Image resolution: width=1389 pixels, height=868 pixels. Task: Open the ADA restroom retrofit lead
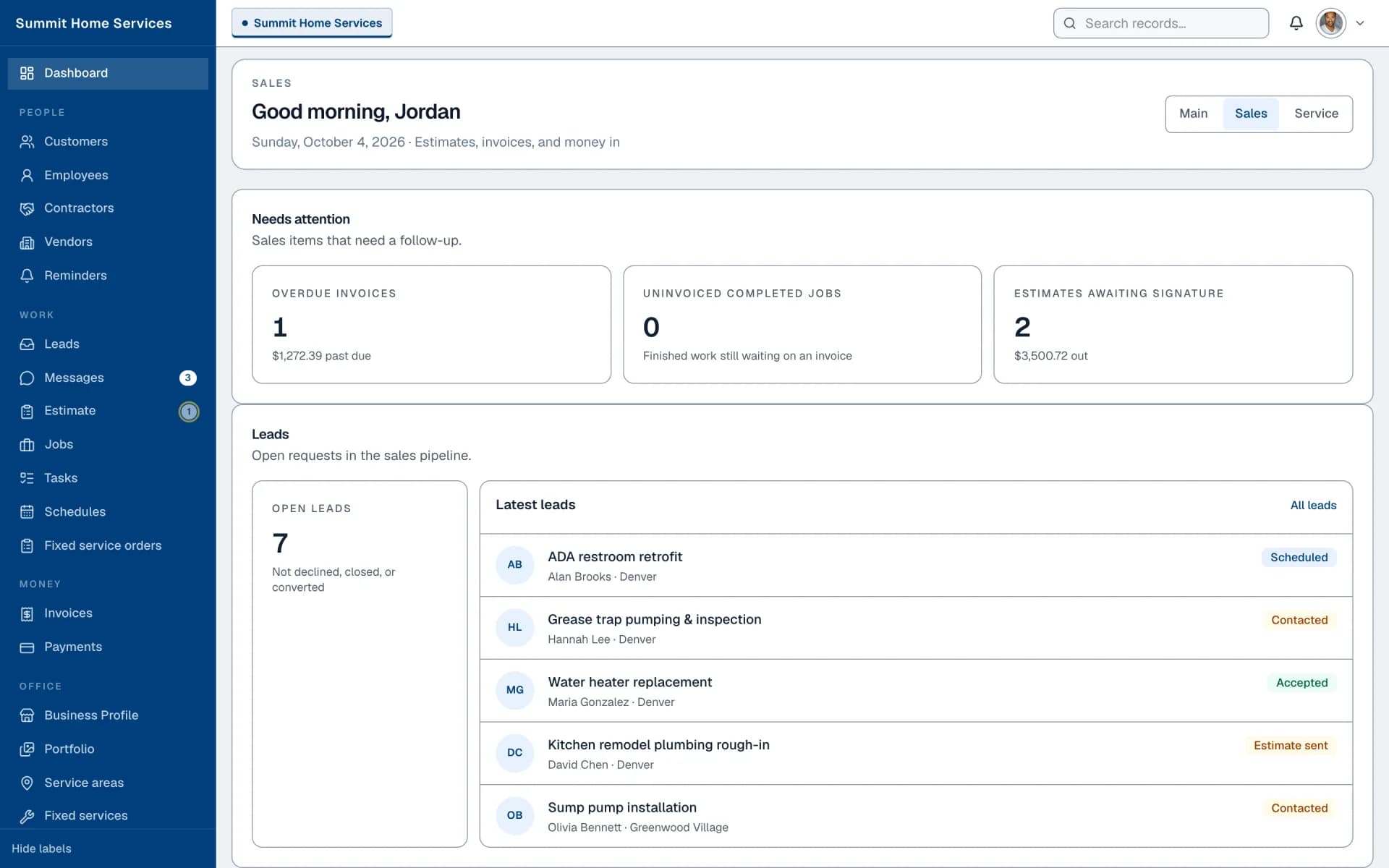[916, 566]
